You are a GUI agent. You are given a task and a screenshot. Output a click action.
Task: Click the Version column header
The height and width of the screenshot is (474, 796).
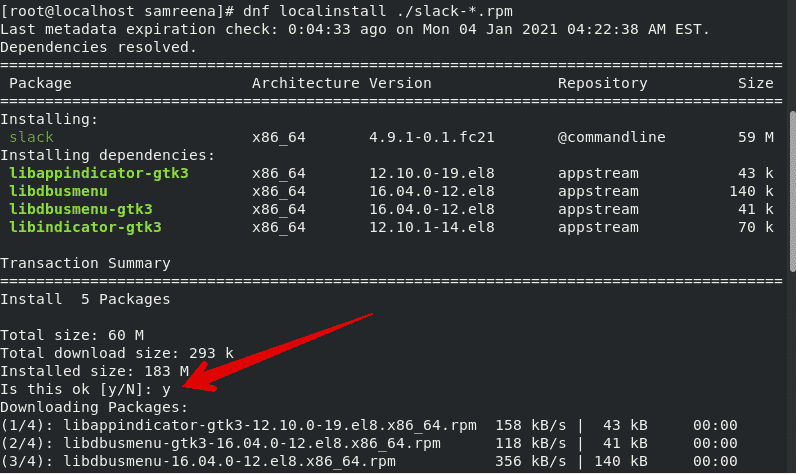point(400,83)
